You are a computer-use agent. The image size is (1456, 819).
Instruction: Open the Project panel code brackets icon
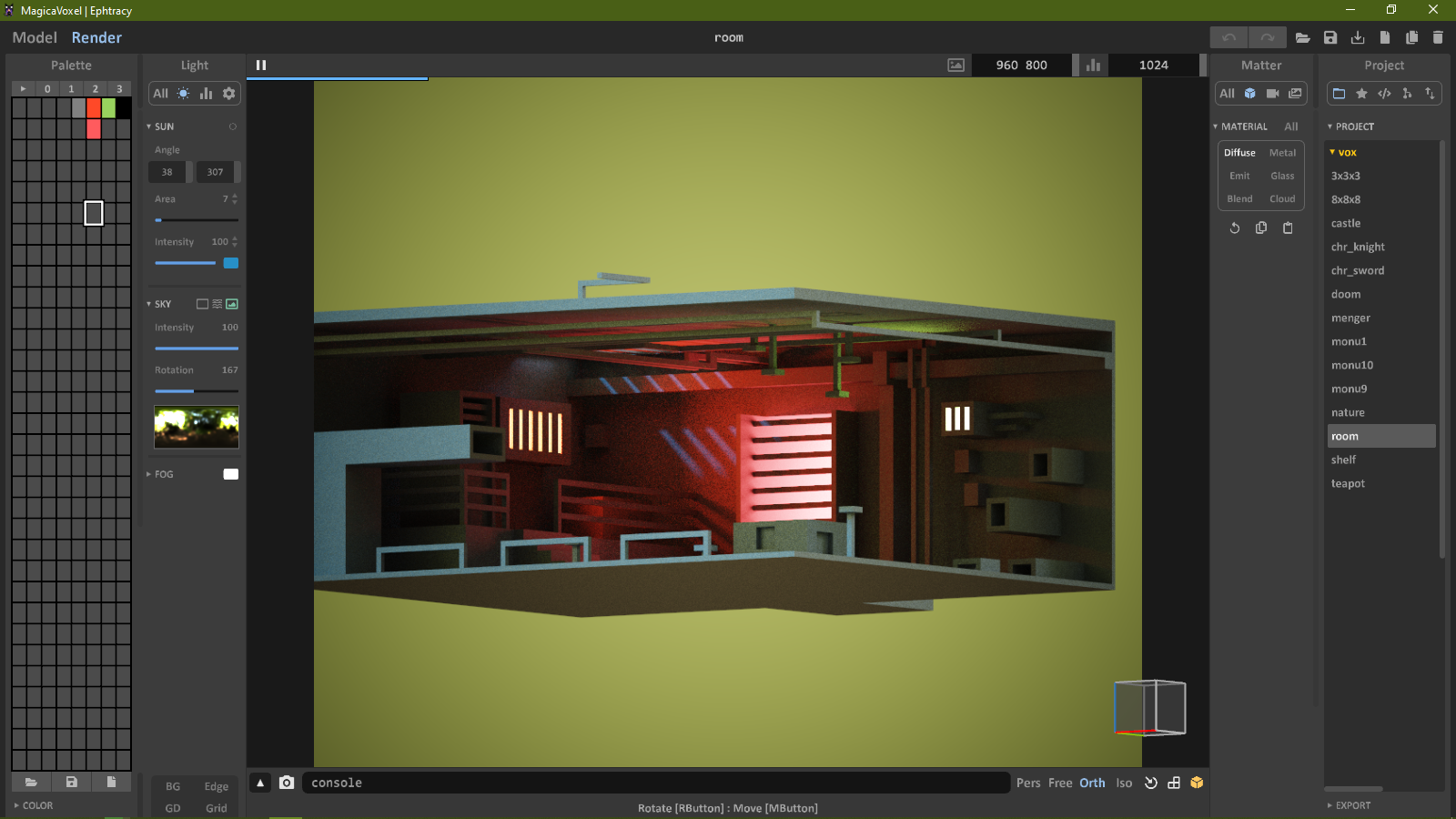1384,93
